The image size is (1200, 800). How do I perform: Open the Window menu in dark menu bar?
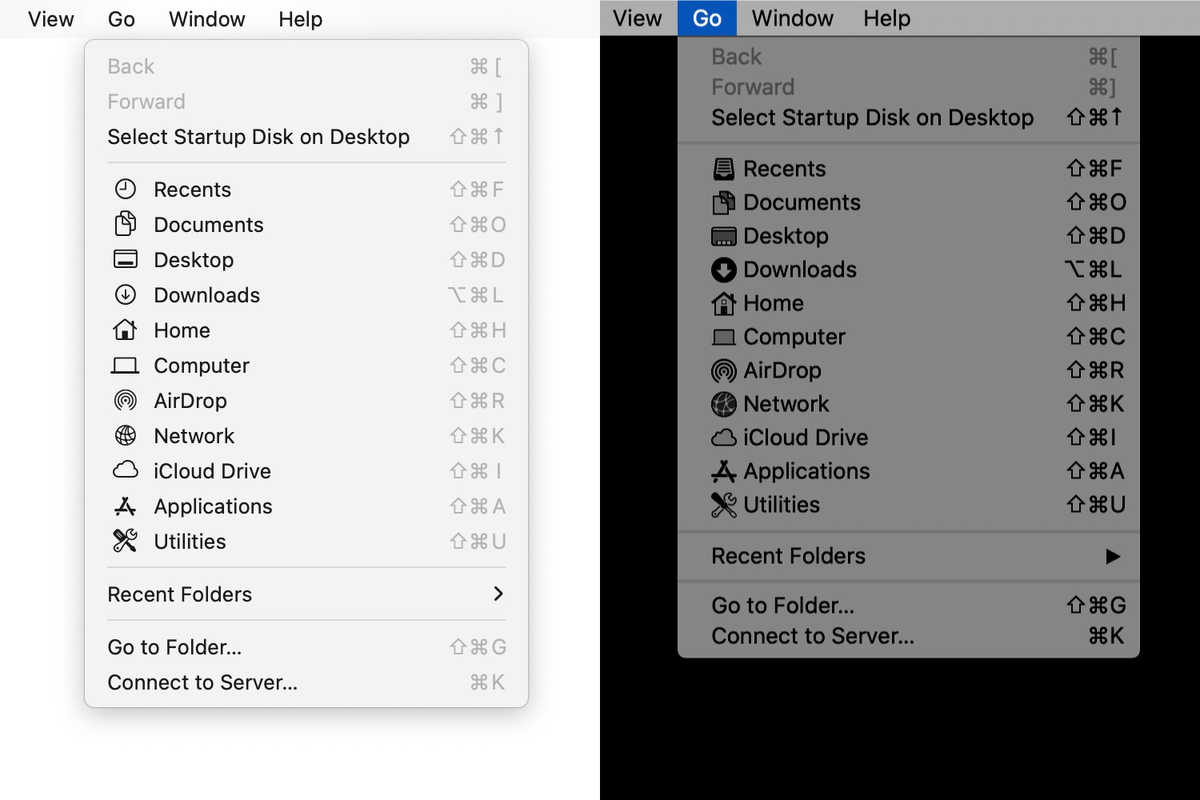point(792,18)
